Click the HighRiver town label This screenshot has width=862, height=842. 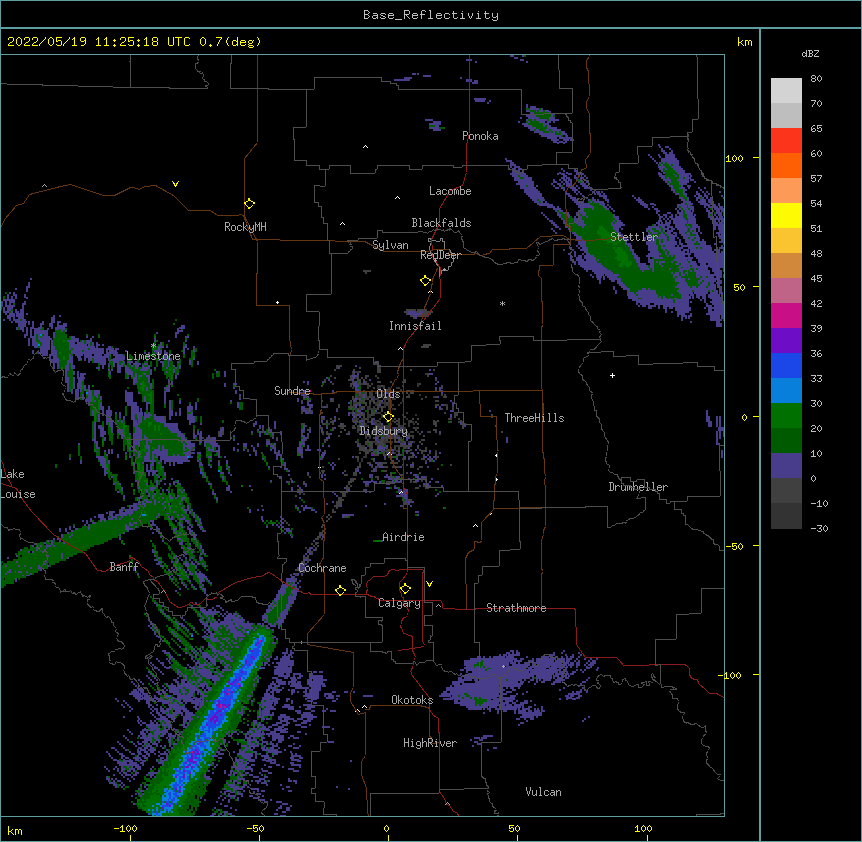(430, 743)
